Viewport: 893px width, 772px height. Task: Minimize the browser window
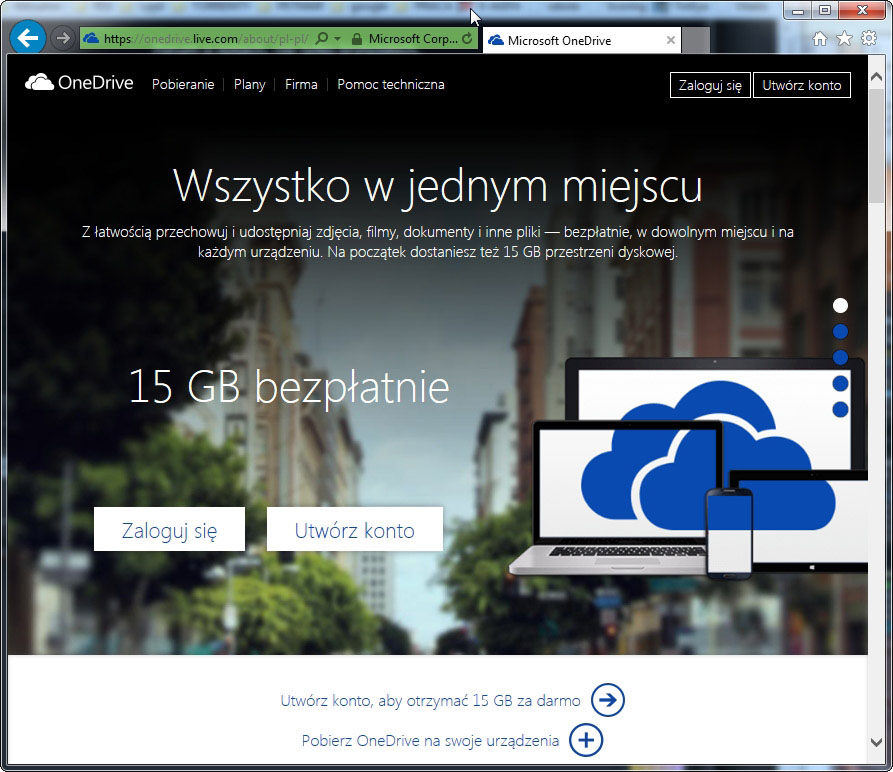click(x=798, y=11)
